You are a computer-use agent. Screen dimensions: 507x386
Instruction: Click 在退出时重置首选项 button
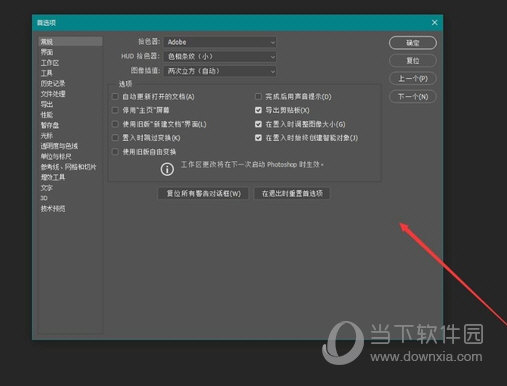point(292,193)
